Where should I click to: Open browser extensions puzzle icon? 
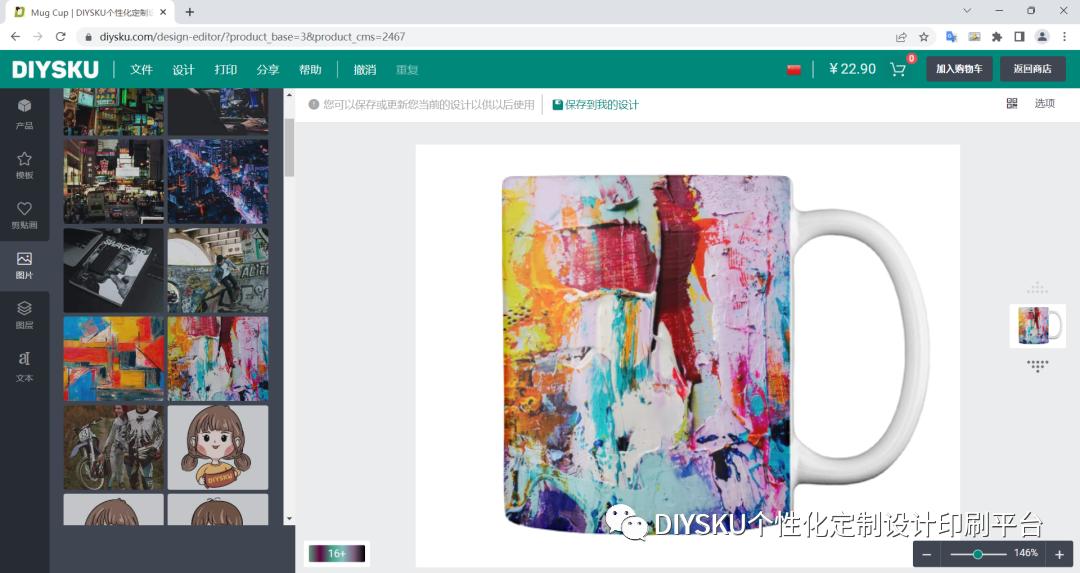pos(997,37)
